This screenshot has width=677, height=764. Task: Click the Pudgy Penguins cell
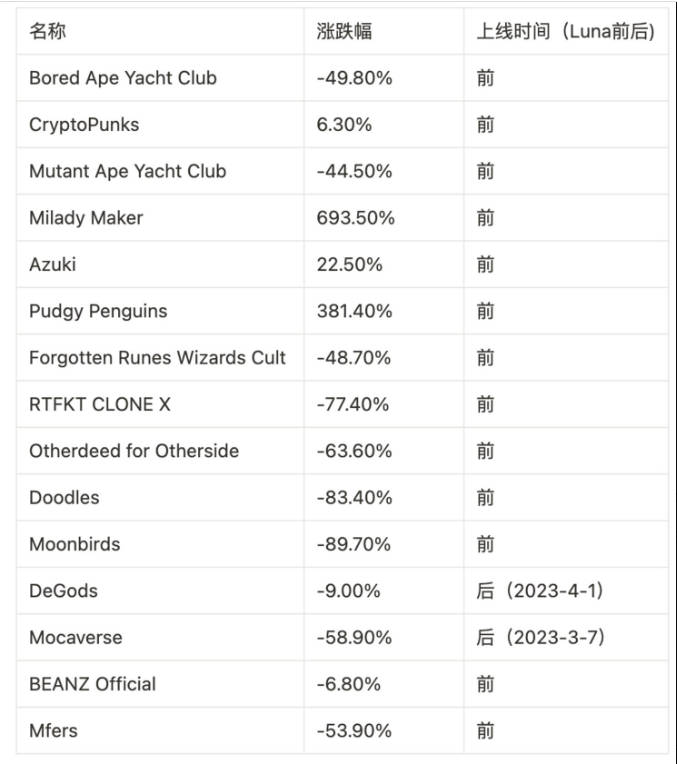(98, 311)
